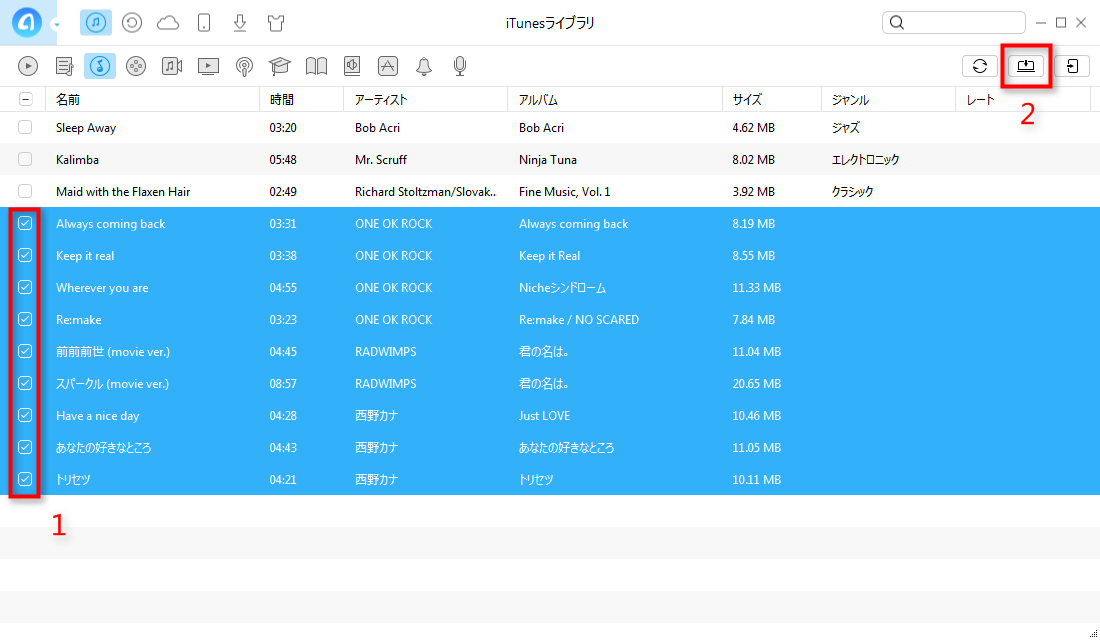Open the device phone icon
The width and height of the screenshot is (1100, 640).
[x=204, y=23]
